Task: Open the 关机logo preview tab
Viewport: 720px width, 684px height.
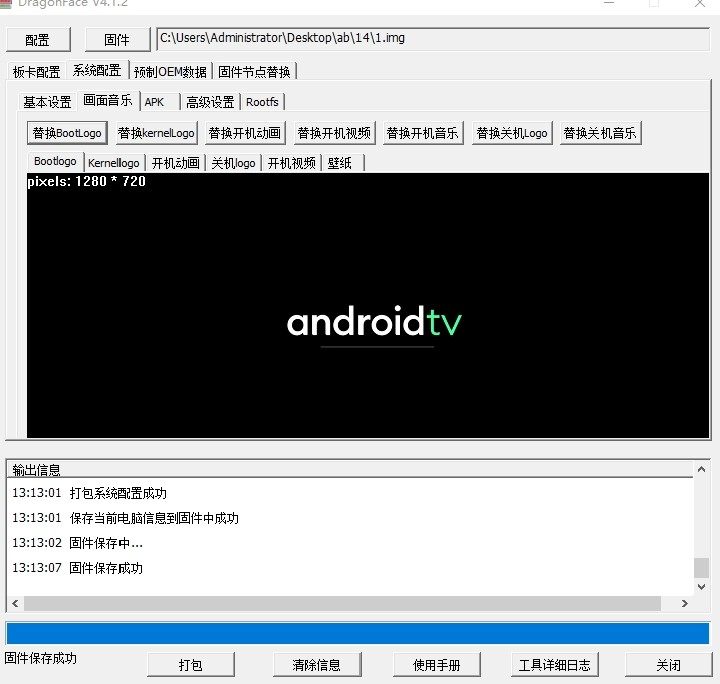Action: coord(233,163)
